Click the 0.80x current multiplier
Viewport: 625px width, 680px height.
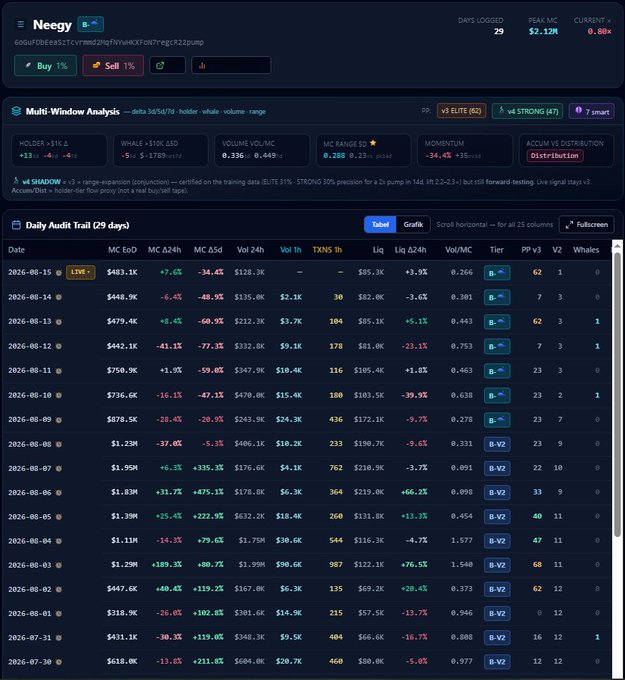pyautogui.click(x=599, y=31)
